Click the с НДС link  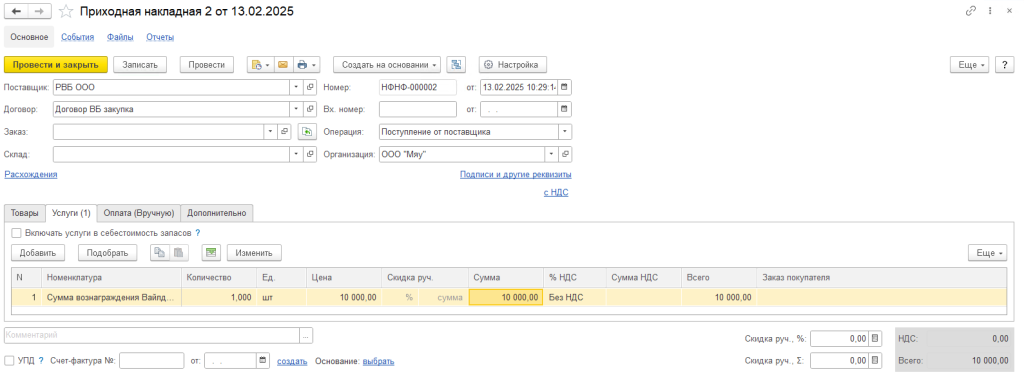click(556, 193)
